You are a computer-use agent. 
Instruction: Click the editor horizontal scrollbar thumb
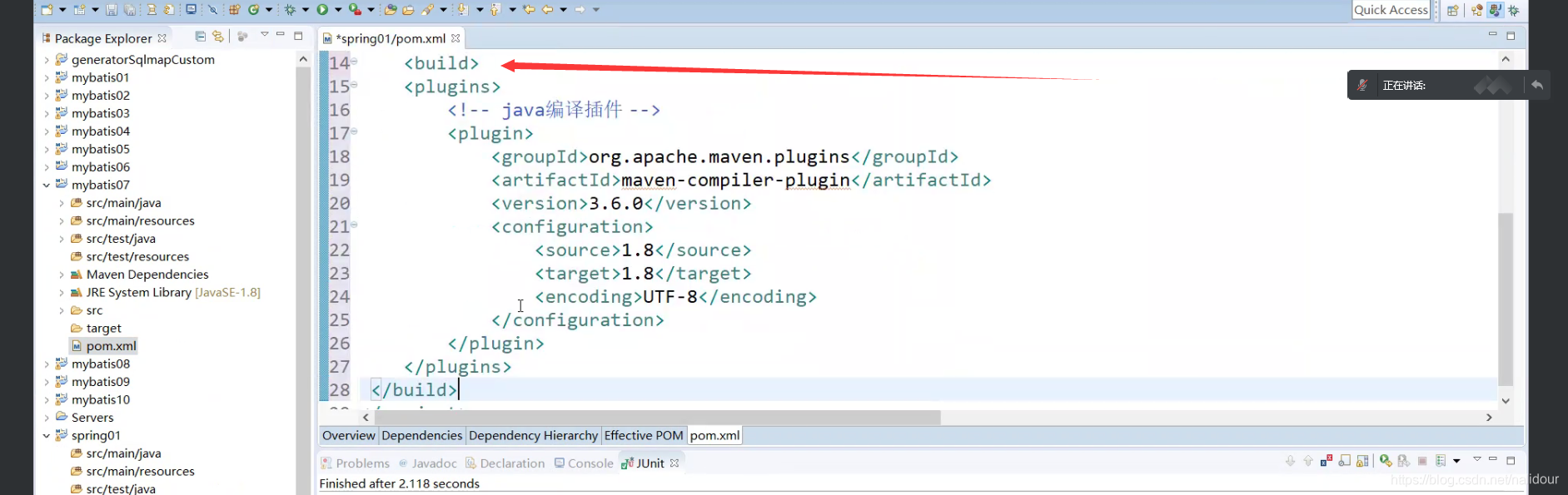658,417
